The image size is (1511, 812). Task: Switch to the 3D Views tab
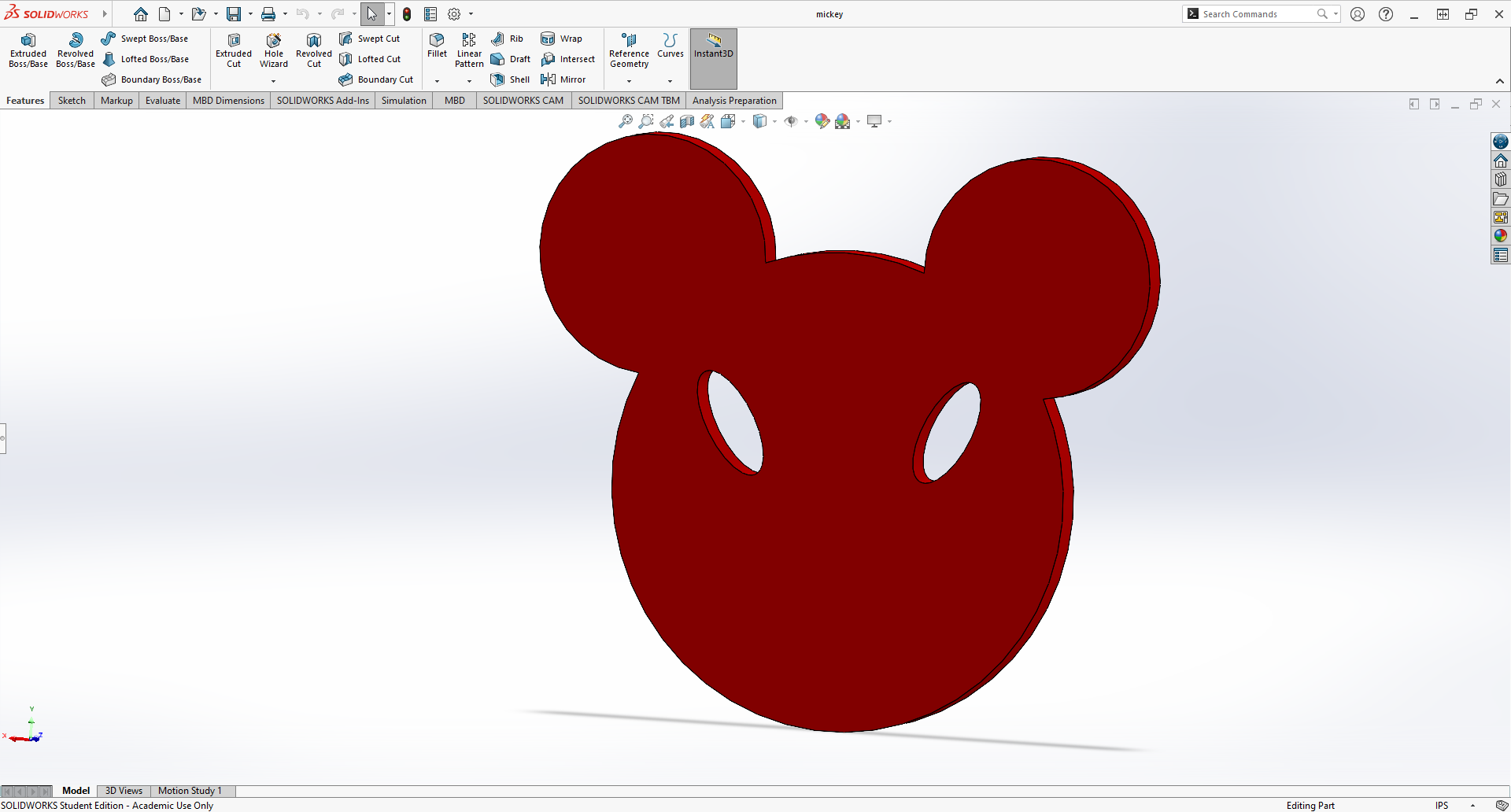pyautogui.click(x=124, y=791)
